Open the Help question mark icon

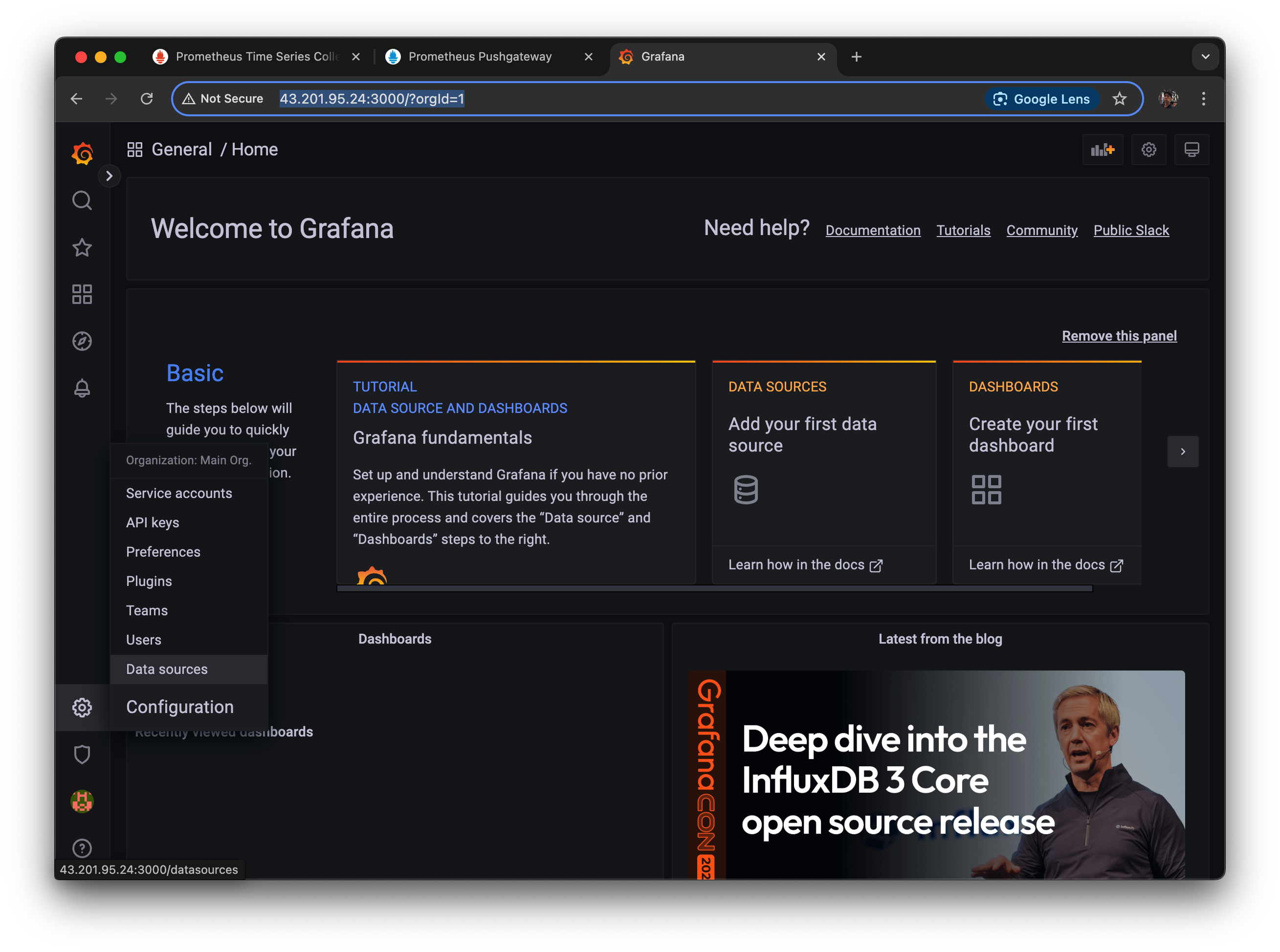coord(82,848)
